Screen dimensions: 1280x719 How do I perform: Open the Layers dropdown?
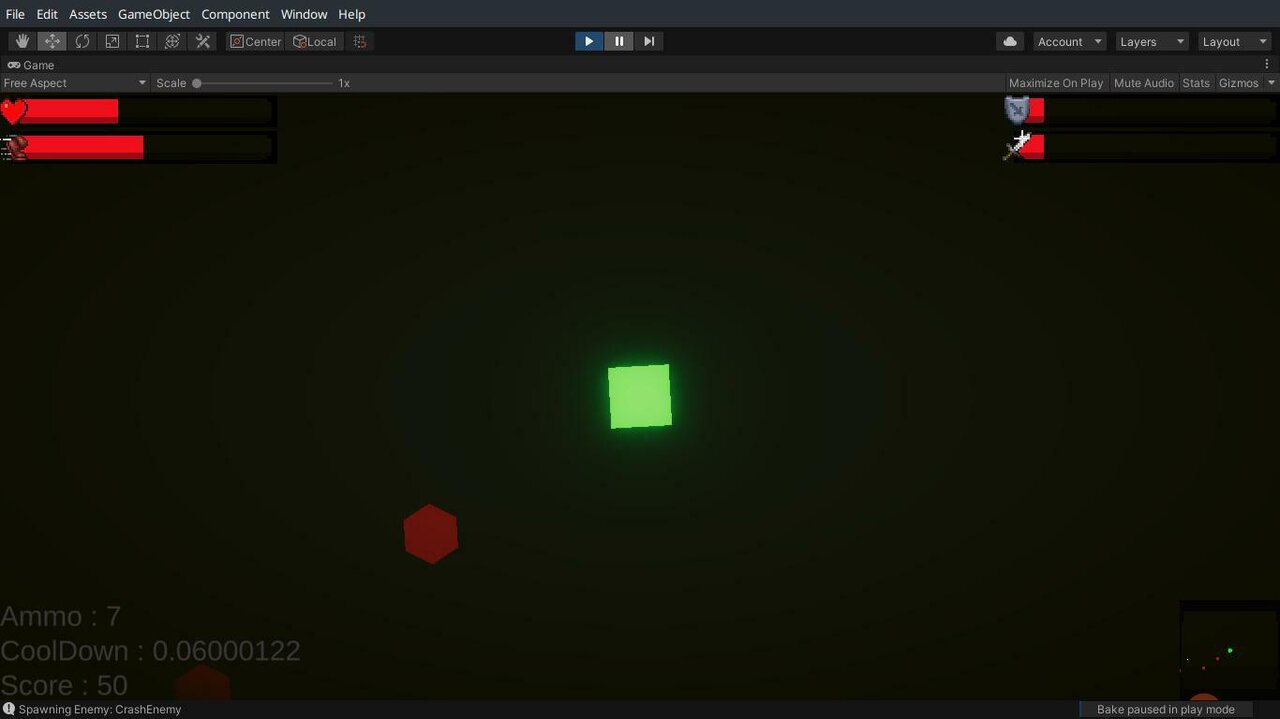coord(1151,41)
